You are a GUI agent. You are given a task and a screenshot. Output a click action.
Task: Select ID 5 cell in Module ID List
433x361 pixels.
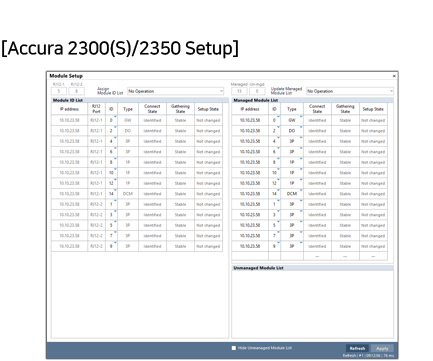click(x=111, y=225)
